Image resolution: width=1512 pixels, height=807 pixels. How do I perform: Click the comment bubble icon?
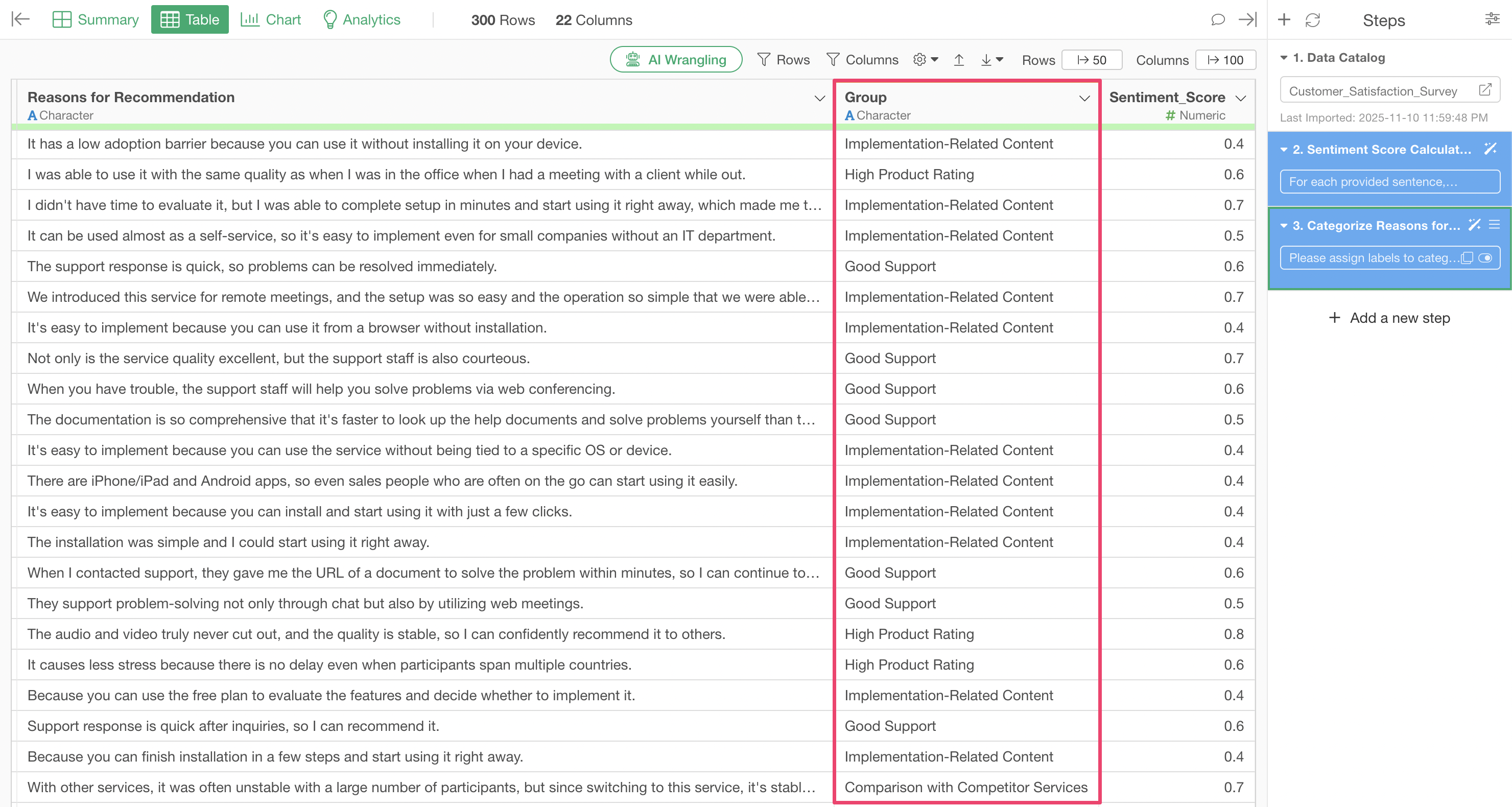tap(1218, 20)
